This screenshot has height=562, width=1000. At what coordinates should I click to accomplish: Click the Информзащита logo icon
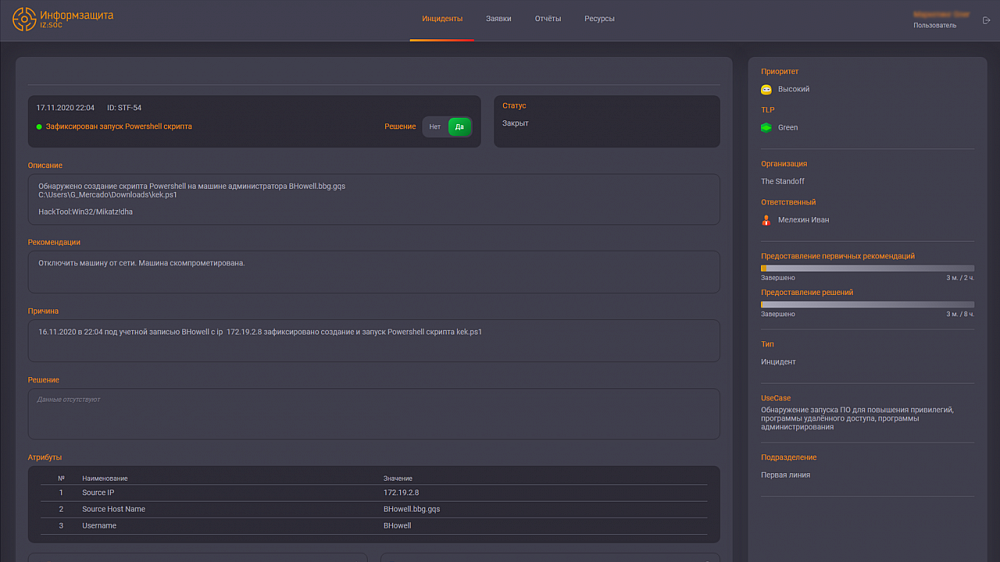coord(24,19)
